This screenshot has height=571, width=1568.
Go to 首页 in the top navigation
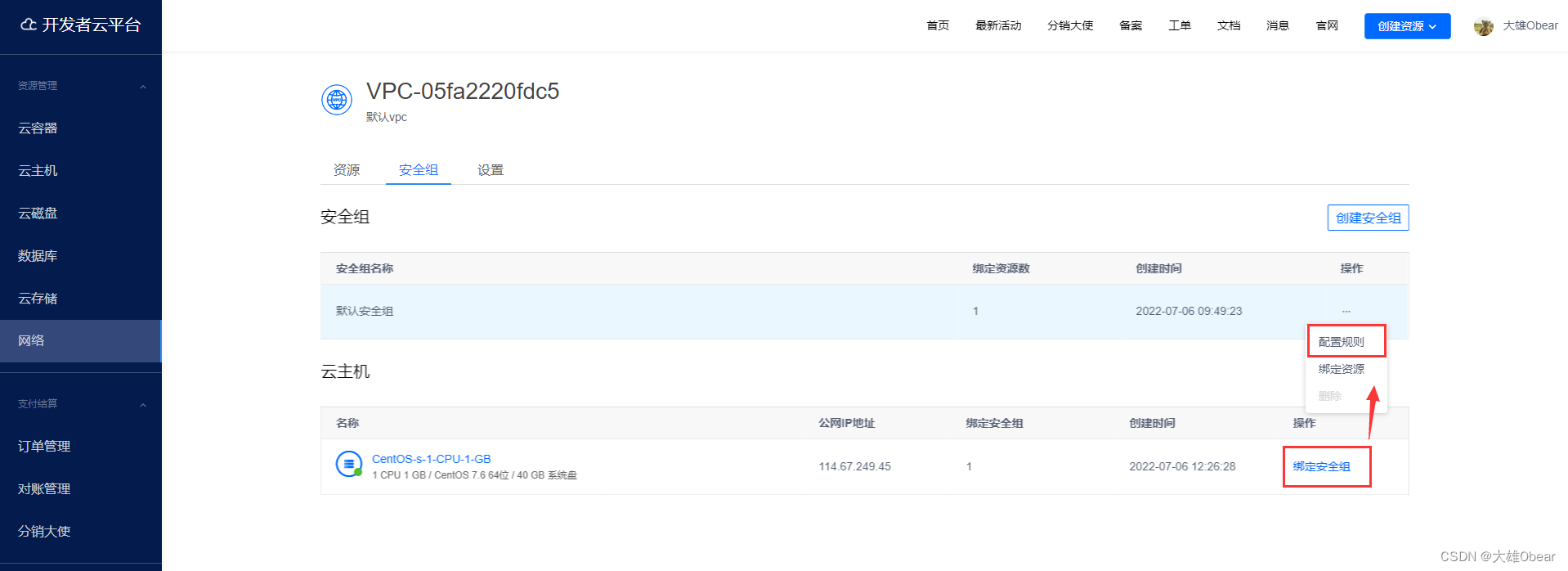click(938, 25)
